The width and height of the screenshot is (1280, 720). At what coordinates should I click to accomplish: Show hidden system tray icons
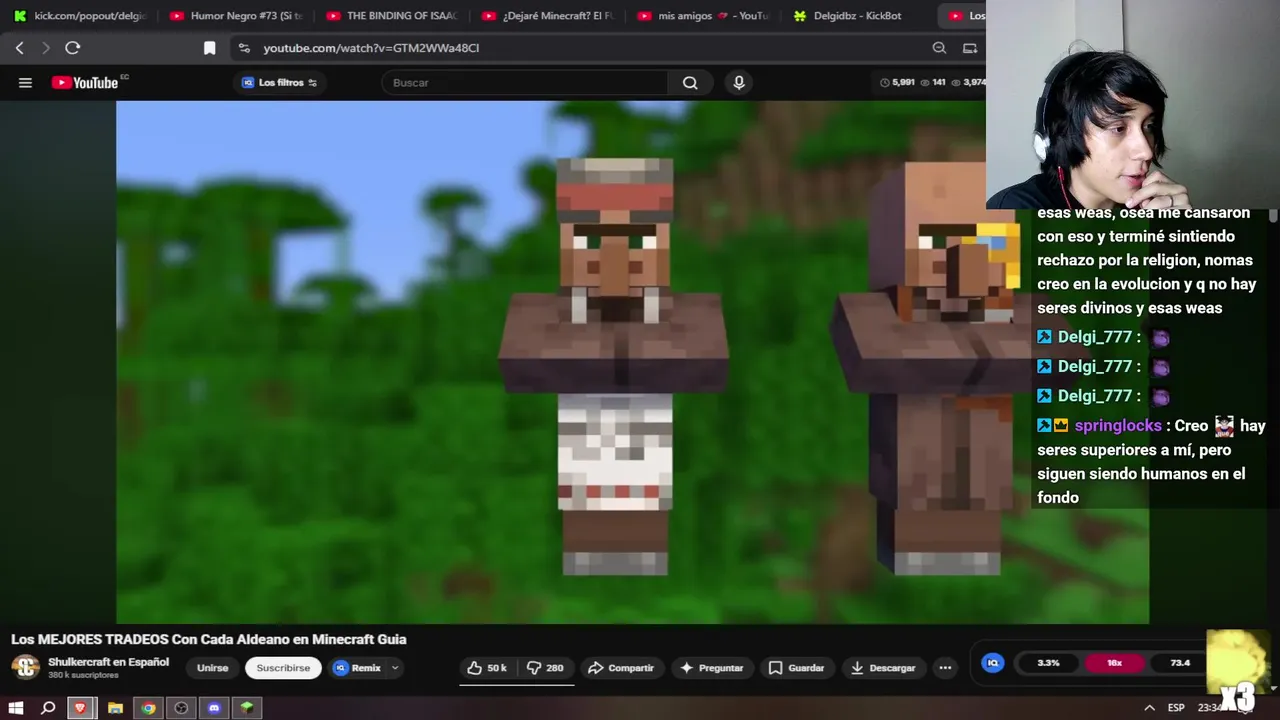click(1149, 708)
